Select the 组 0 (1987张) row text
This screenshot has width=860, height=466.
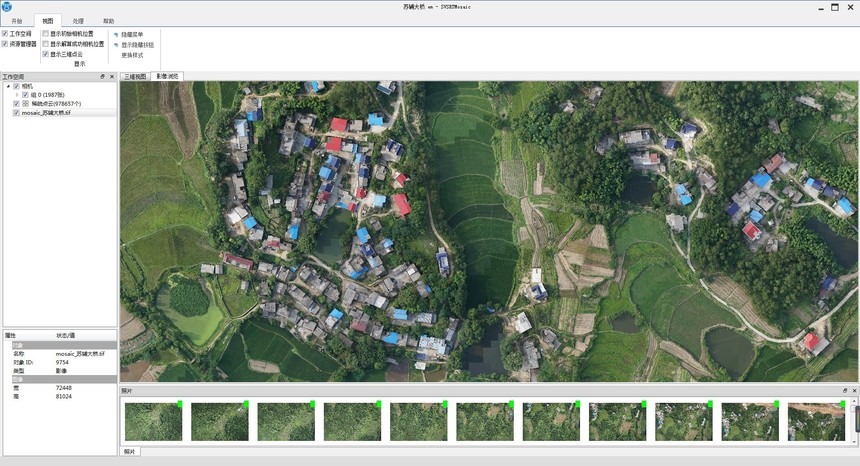tap(48, 95)
